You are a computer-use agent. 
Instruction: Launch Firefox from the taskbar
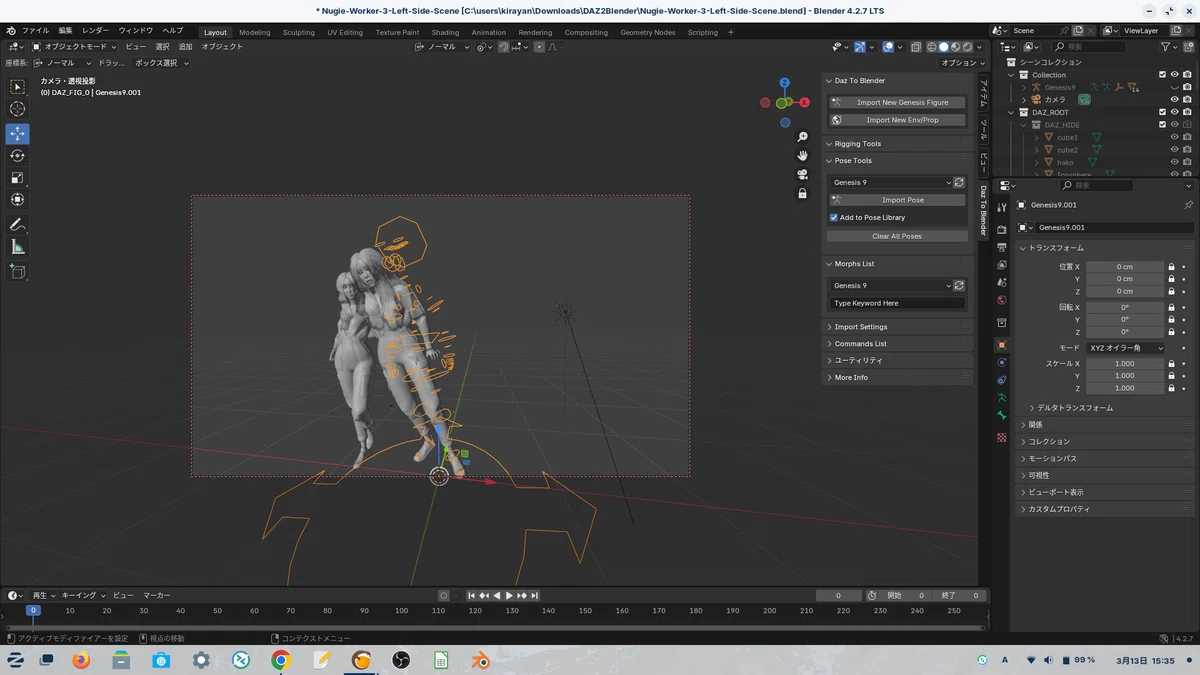[81, 660]
